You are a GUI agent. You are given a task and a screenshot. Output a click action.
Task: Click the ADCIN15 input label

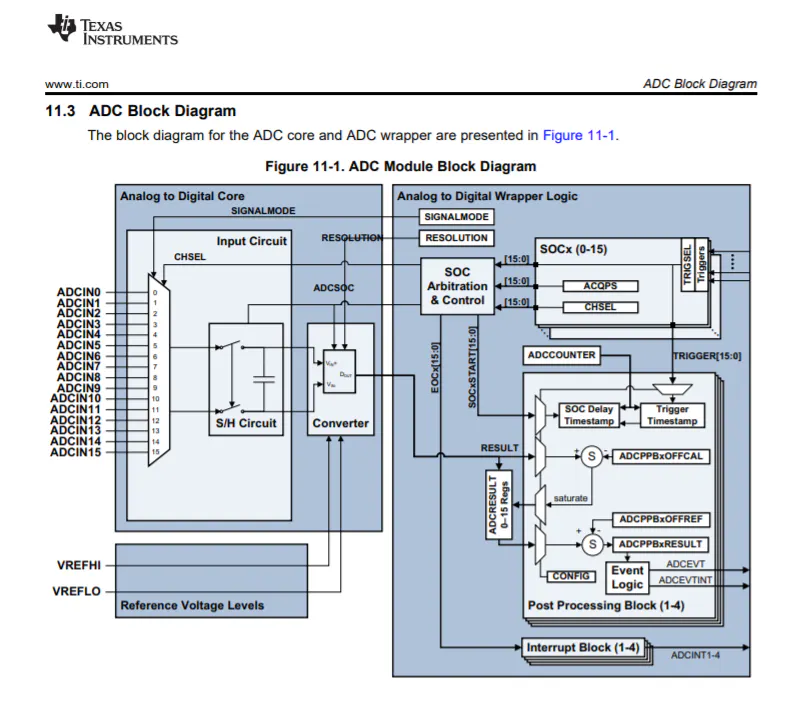tap(76, 452)
